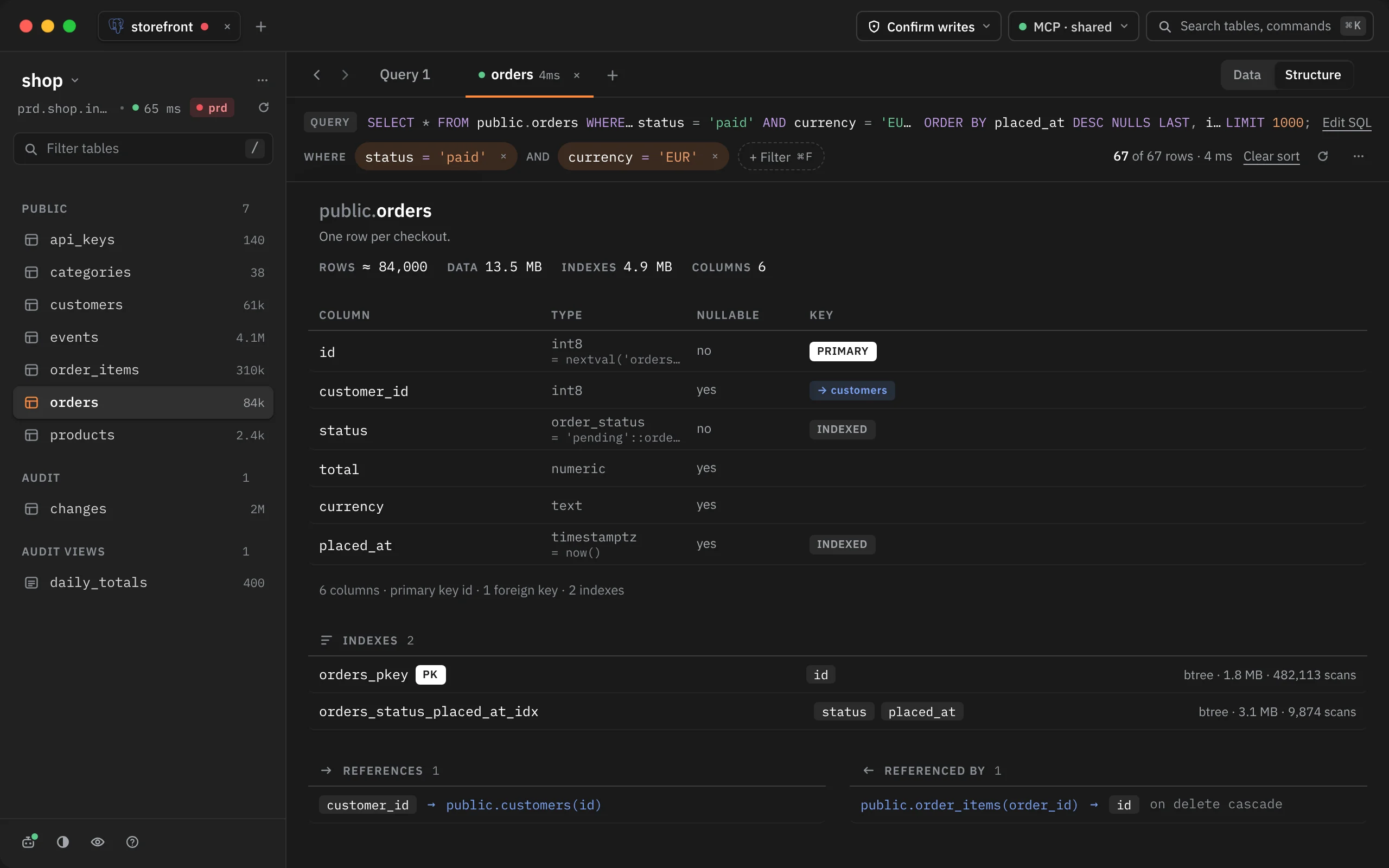This screenshot has height=868, width=1389.
Task: Go back with the left arrow
Action: click(316, 75)
